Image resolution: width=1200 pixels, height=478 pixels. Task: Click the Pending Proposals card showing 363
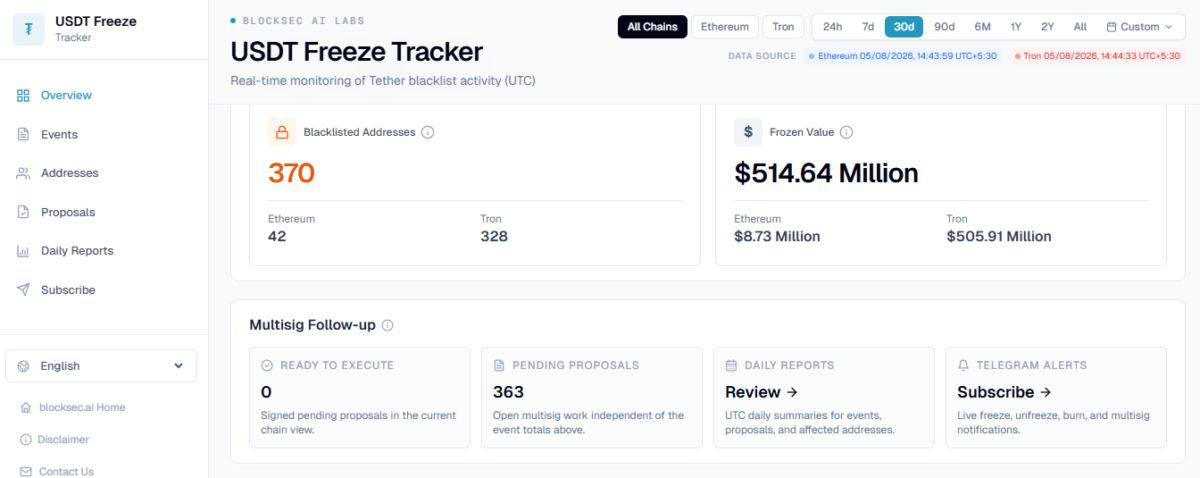tap(592, 398)
